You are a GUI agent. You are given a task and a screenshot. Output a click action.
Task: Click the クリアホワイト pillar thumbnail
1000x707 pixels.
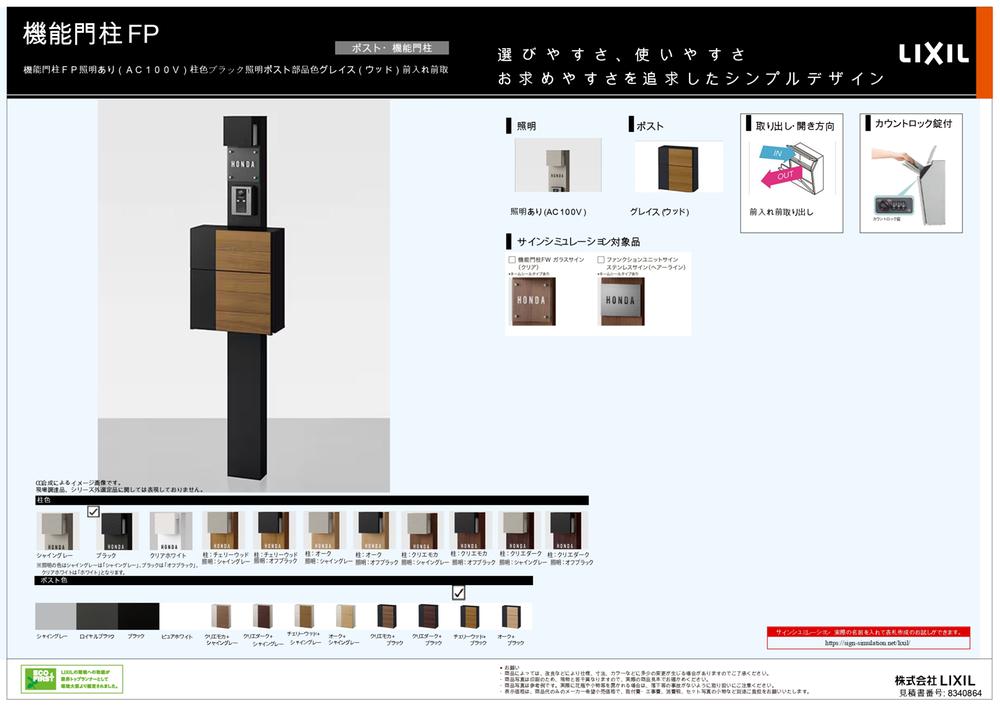coord(170,531)
